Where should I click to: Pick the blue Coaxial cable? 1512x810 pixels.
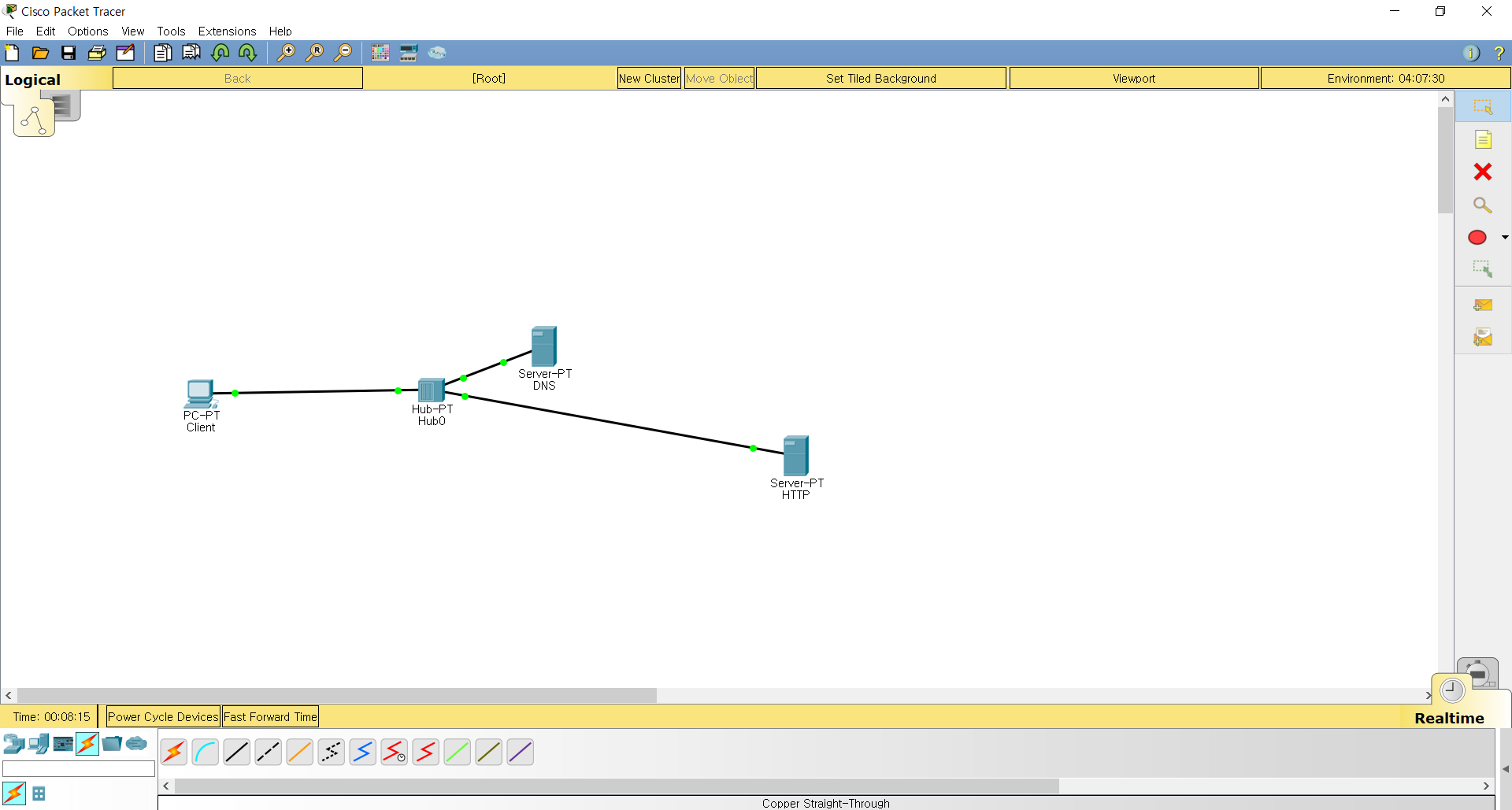click(x=363, y=753)
